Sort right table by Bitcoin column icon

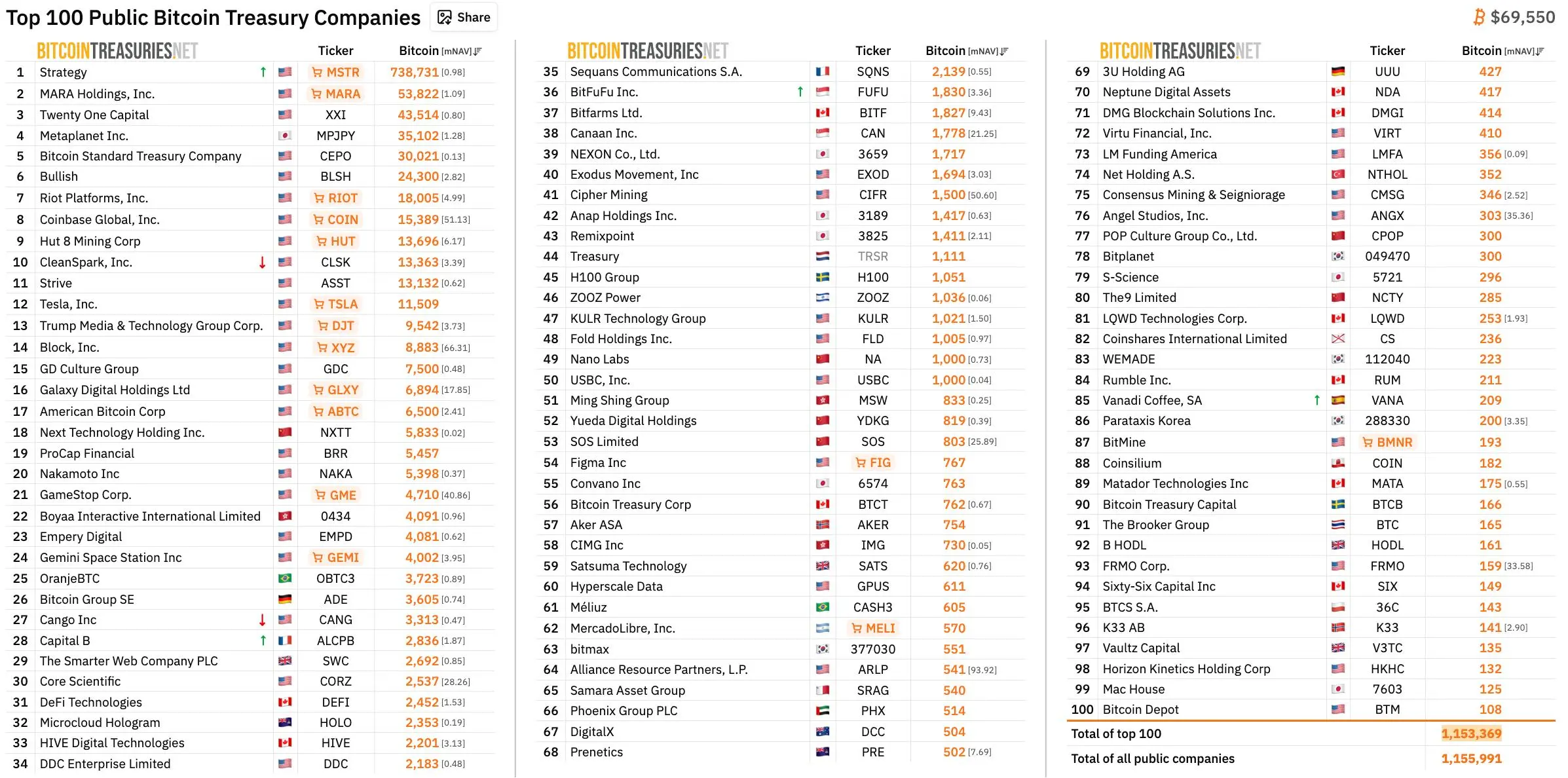coord(1540,51)
